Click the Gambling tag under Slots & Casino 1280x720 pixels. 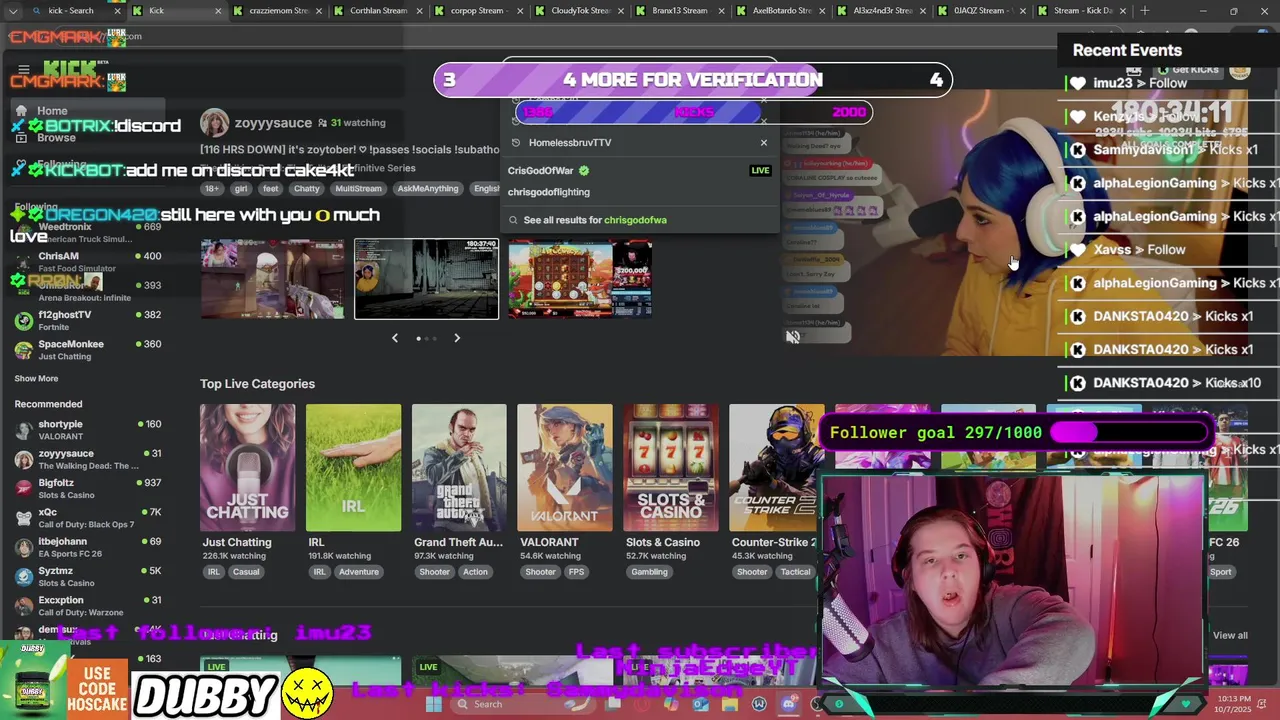649,572
